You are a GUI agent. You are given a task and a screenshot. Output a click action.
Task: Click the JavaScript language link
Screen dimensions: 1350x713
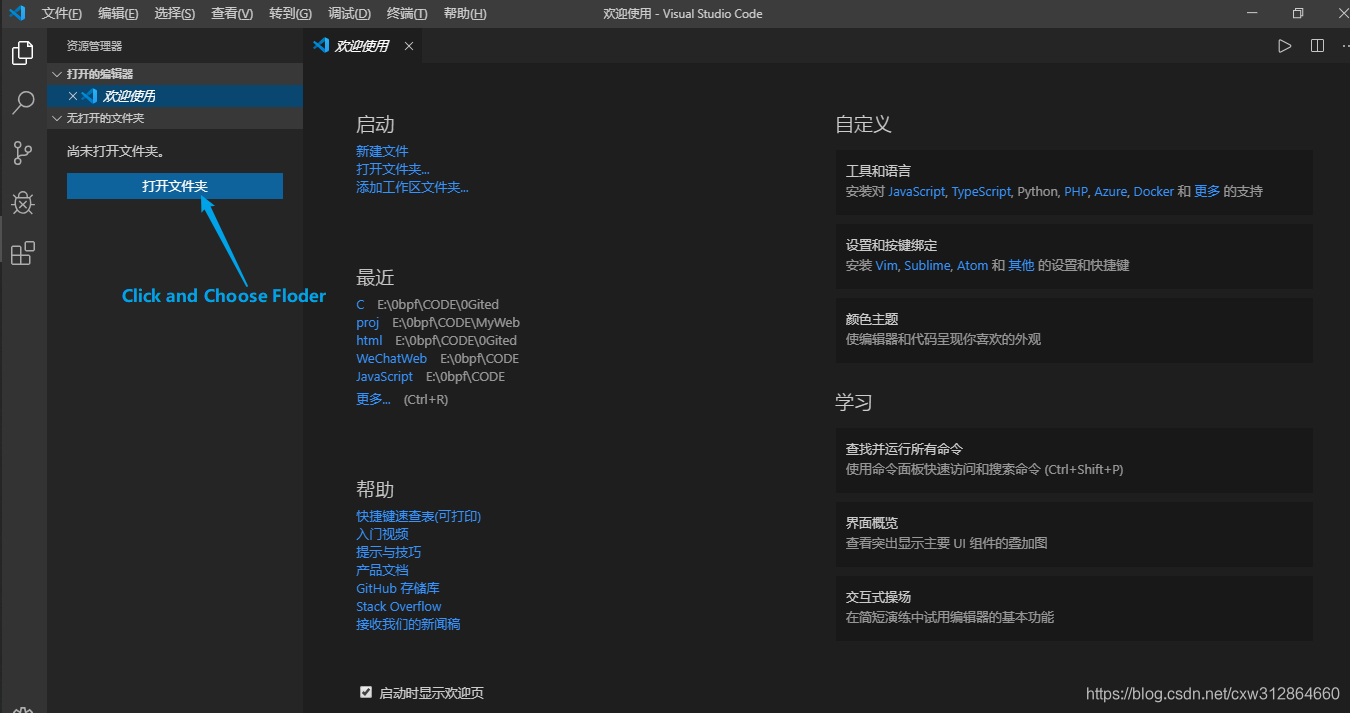point(916,191)
